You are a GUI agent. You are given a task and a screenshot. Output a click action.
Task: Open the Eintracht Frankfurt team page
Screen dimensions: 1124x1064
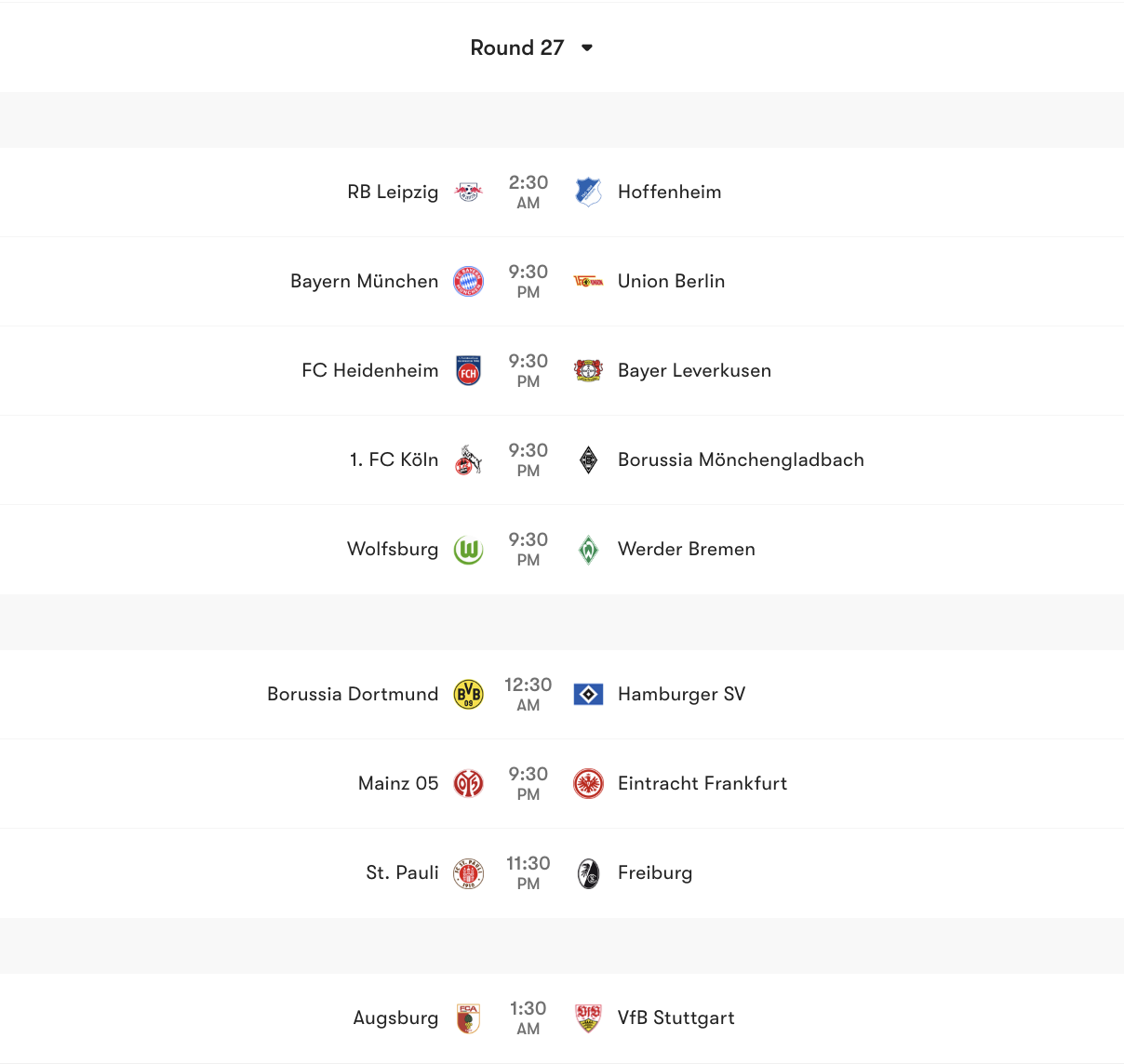coord(702,783)
